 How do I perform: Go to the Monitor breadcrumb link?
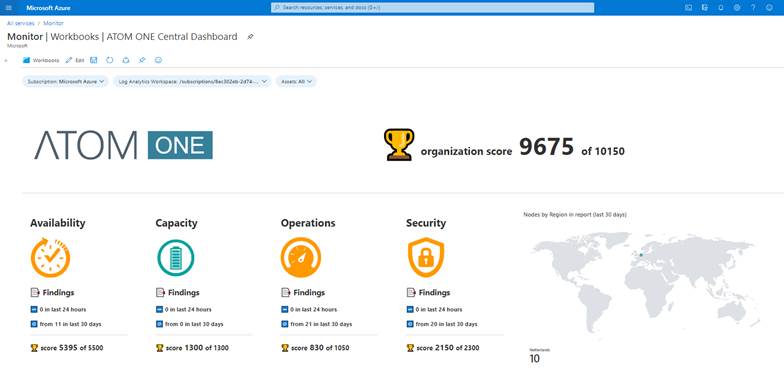[54, 23]
